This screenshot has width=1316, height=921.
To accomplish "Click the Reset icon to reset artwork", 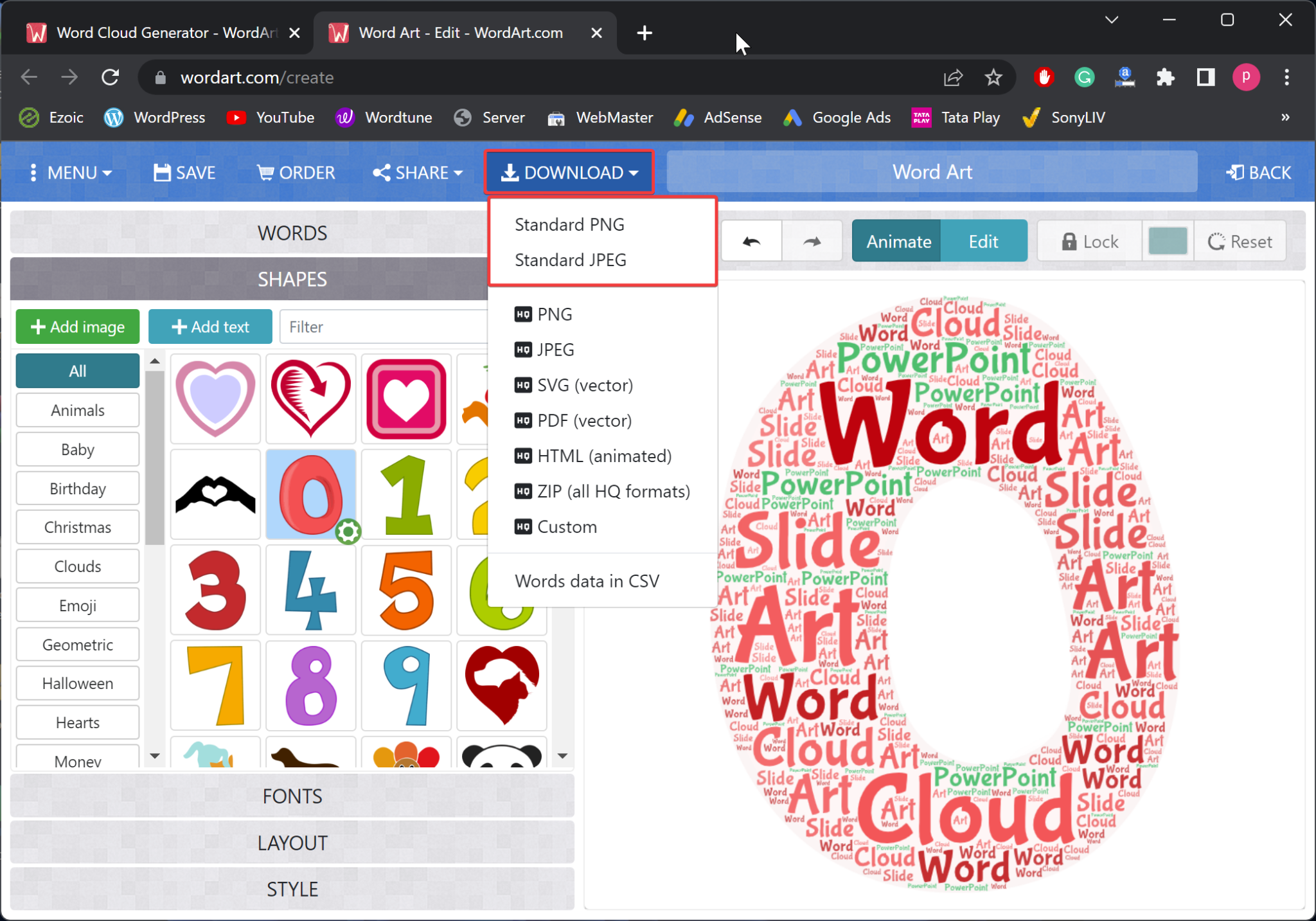I will pyautogui.click(x=1245, y=242).
